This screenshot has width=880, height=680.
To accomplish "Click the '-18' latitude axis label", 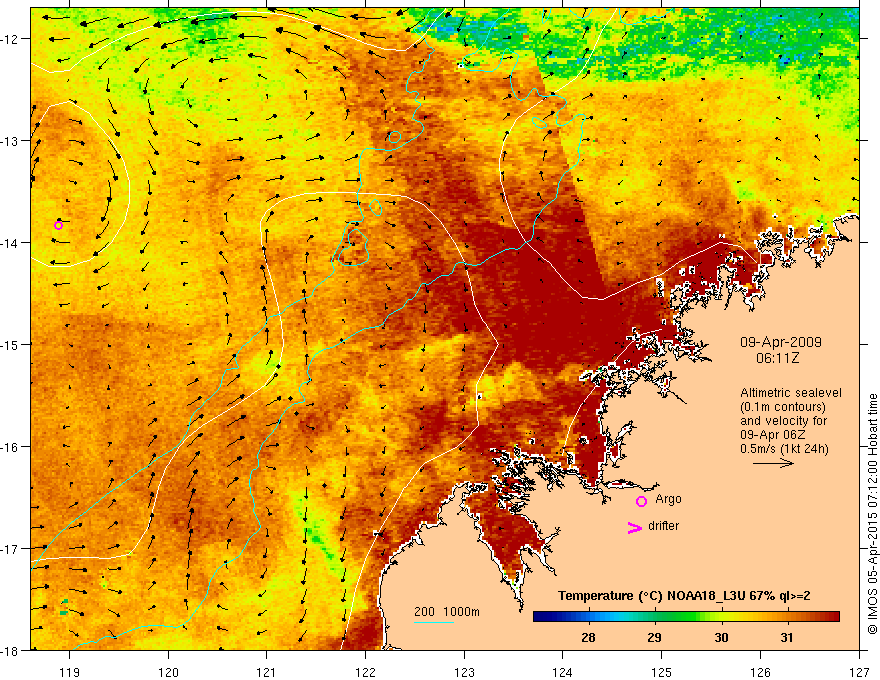I will (x=10, y=650).
